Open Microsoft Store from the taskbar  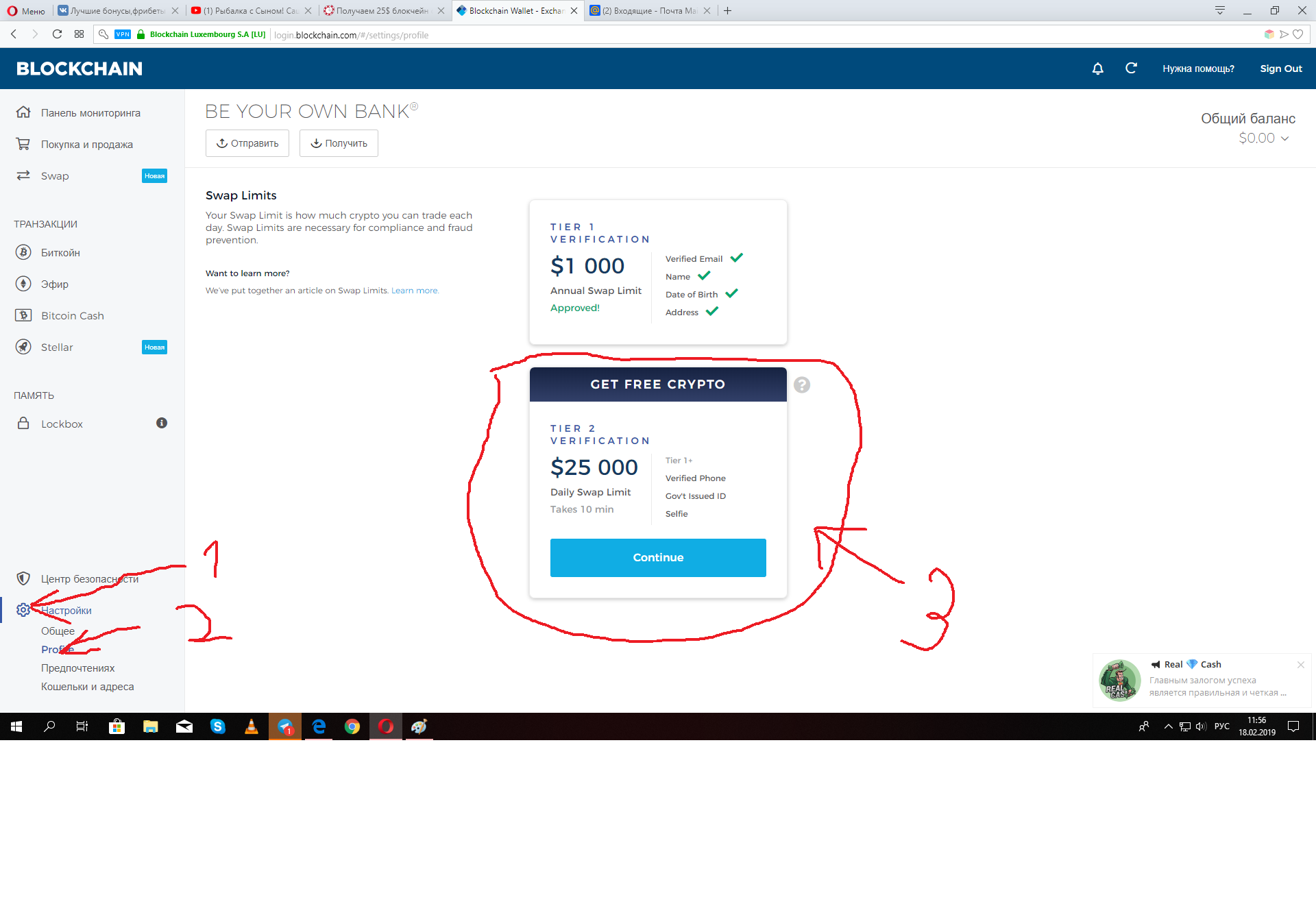click(117, 726)
